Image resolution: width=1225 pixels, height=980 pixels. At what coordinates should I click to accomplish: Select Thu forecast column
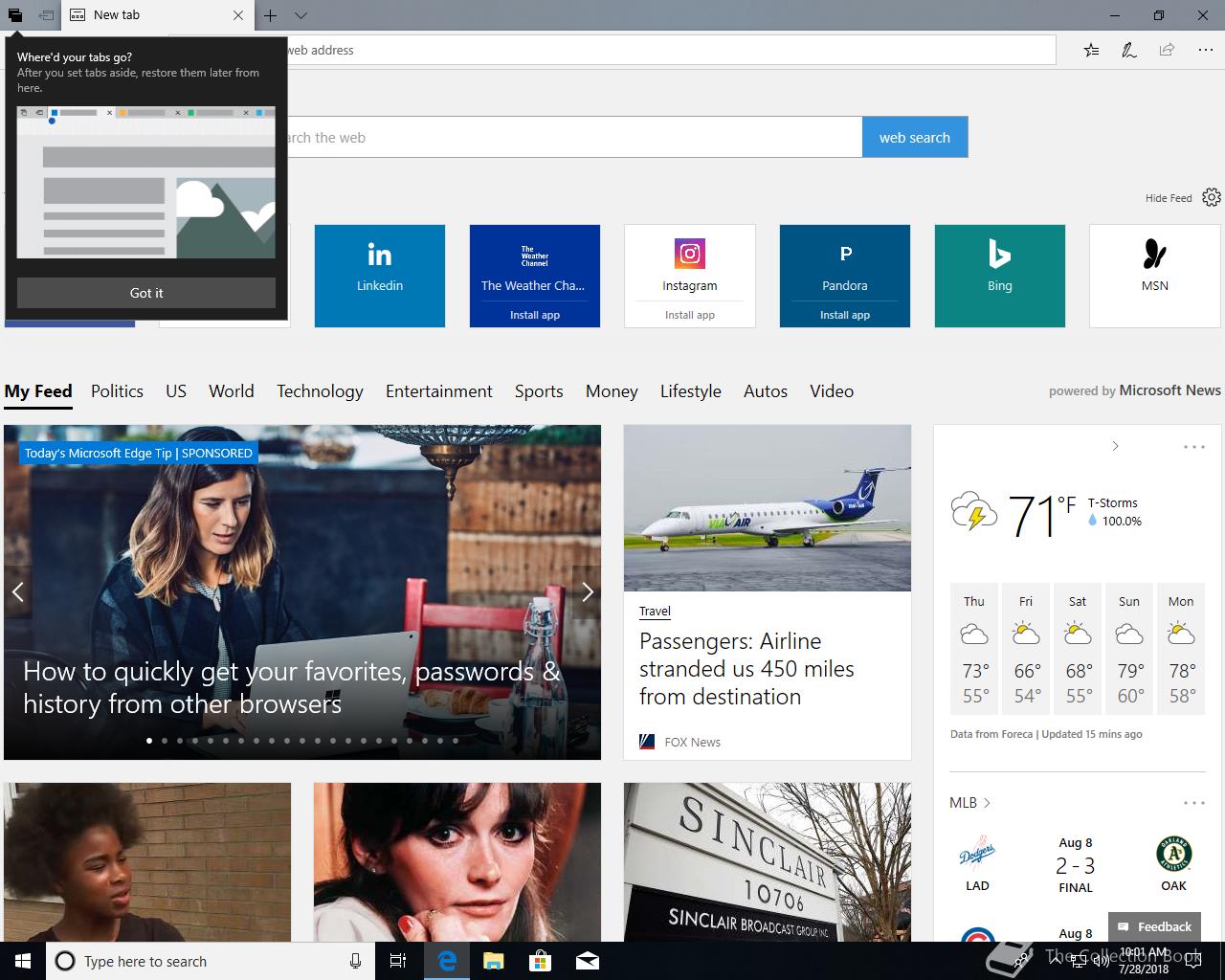coord(974,649)
